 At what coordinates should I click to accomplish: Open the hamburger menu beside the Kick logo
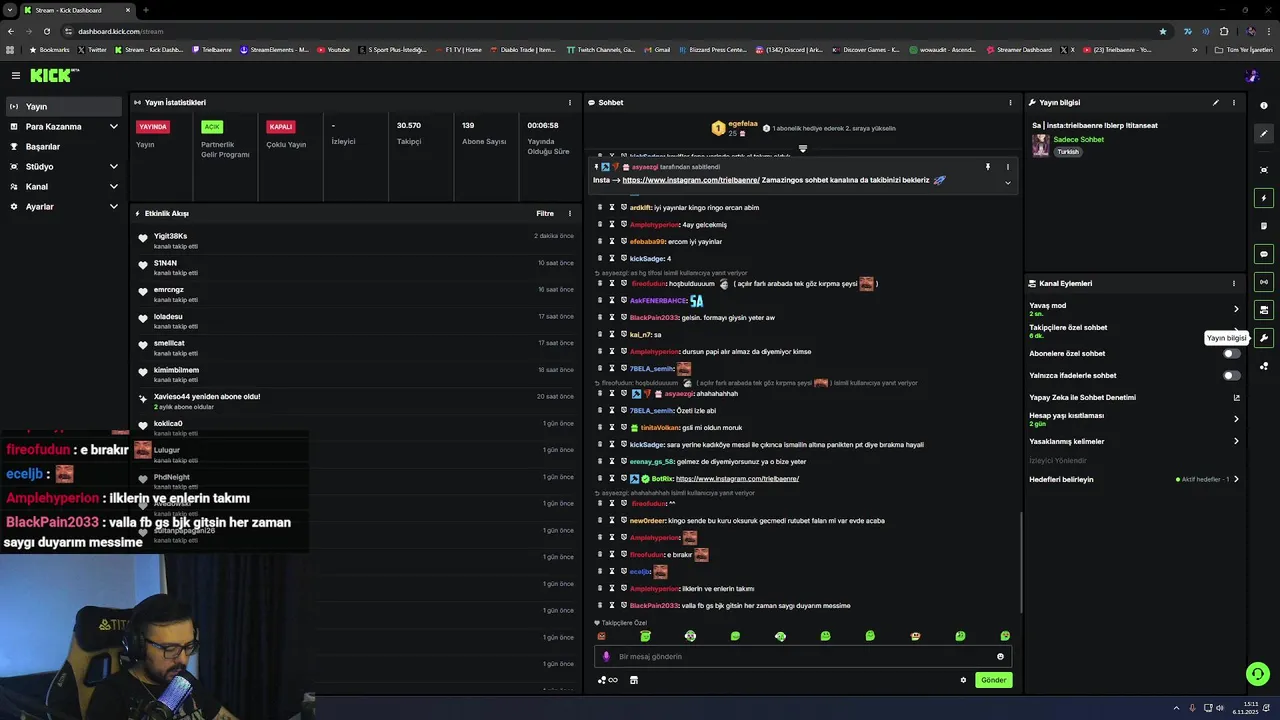click(x=16, y=75)
